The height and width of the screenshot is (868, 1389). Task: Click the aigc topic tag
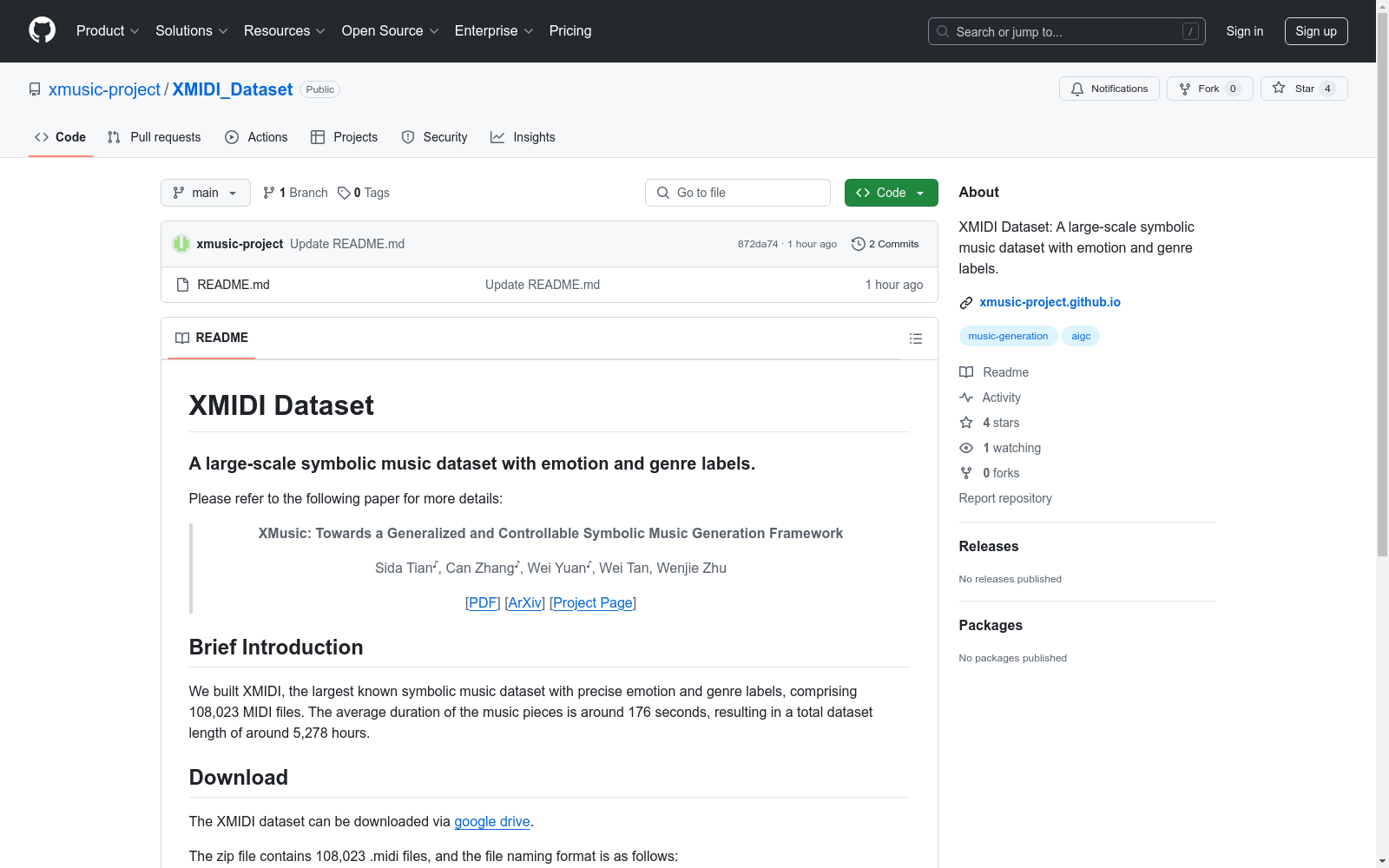point(1081,336)
